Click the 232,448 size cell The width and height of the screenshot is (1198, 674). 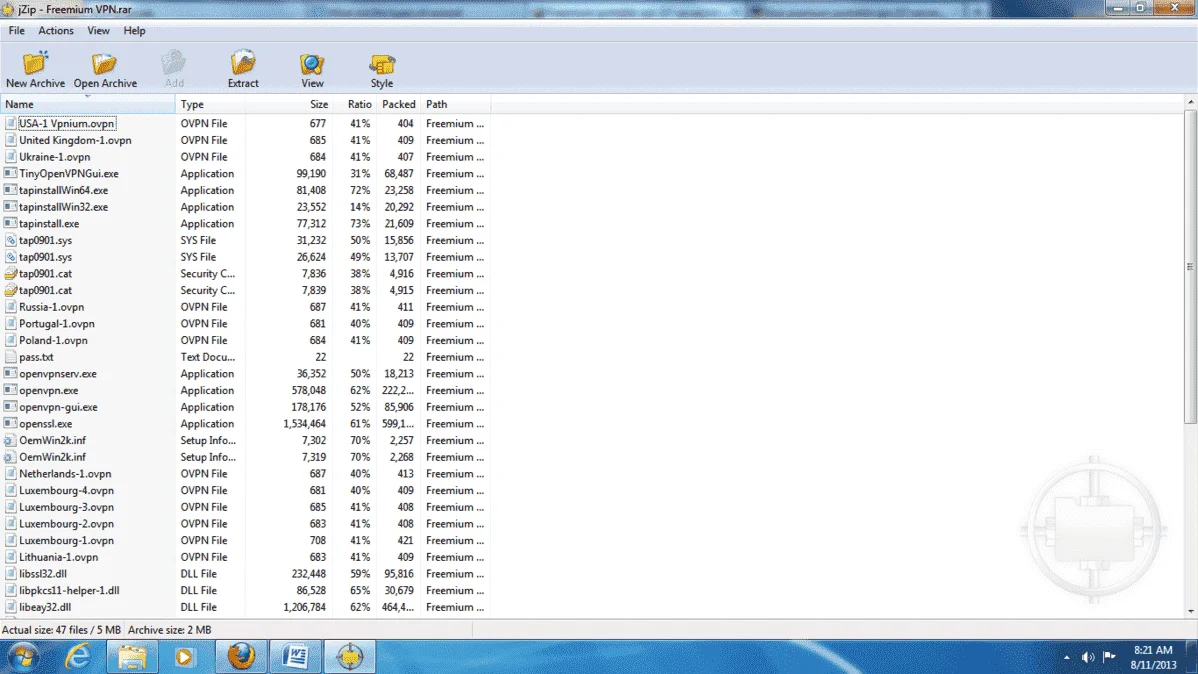coord(308,573)
